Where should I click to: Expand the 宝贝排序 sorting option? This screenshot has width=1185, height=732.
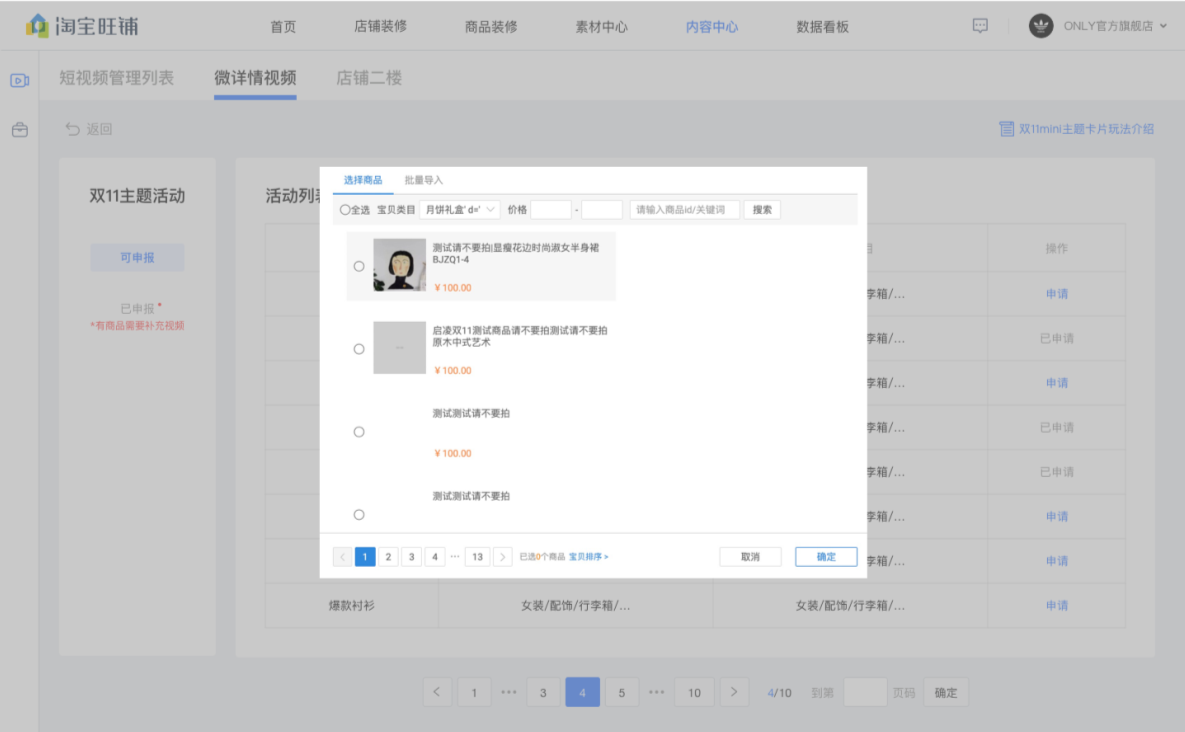tap(588, 557)
